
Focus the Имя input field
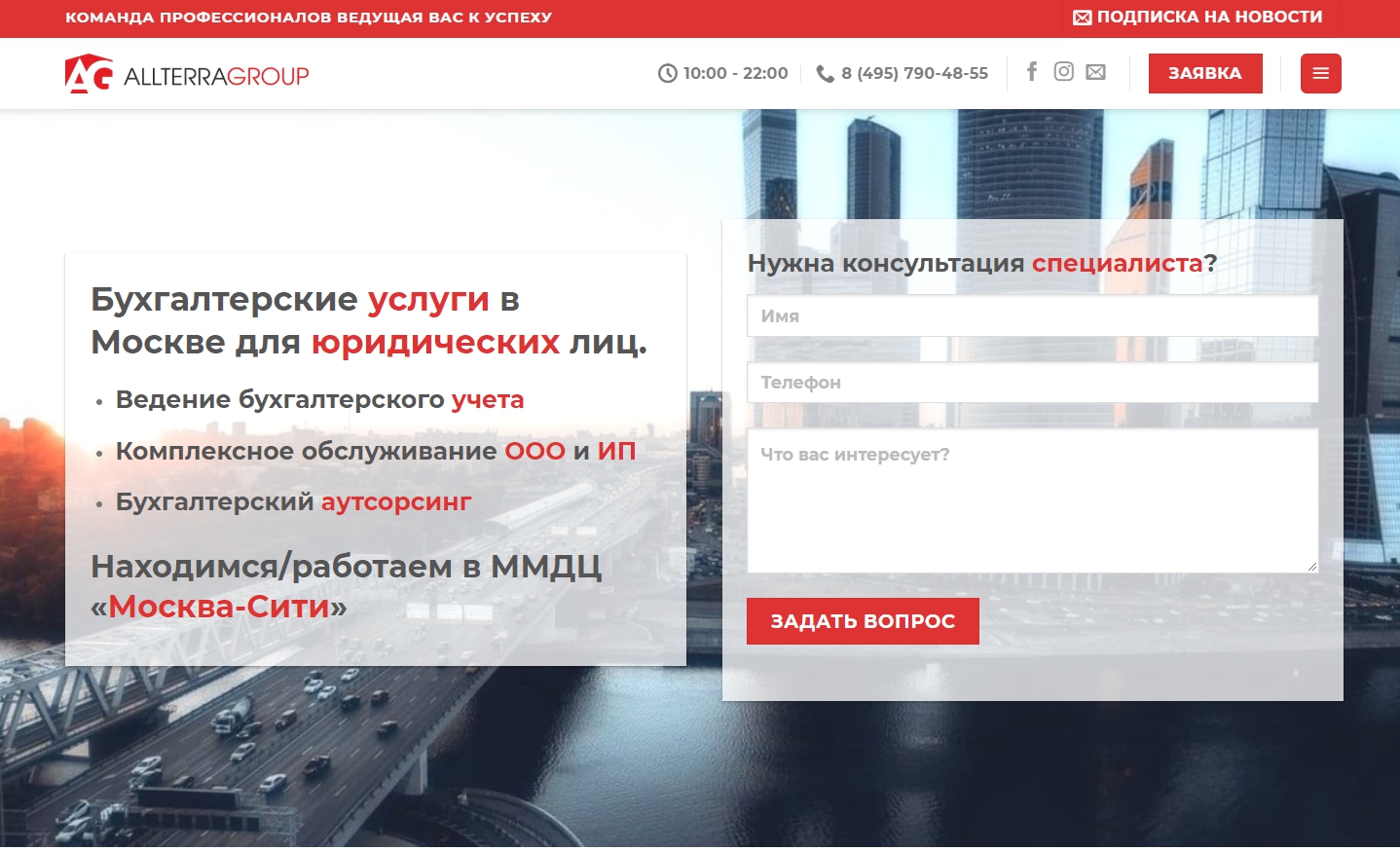[1032, 316]
